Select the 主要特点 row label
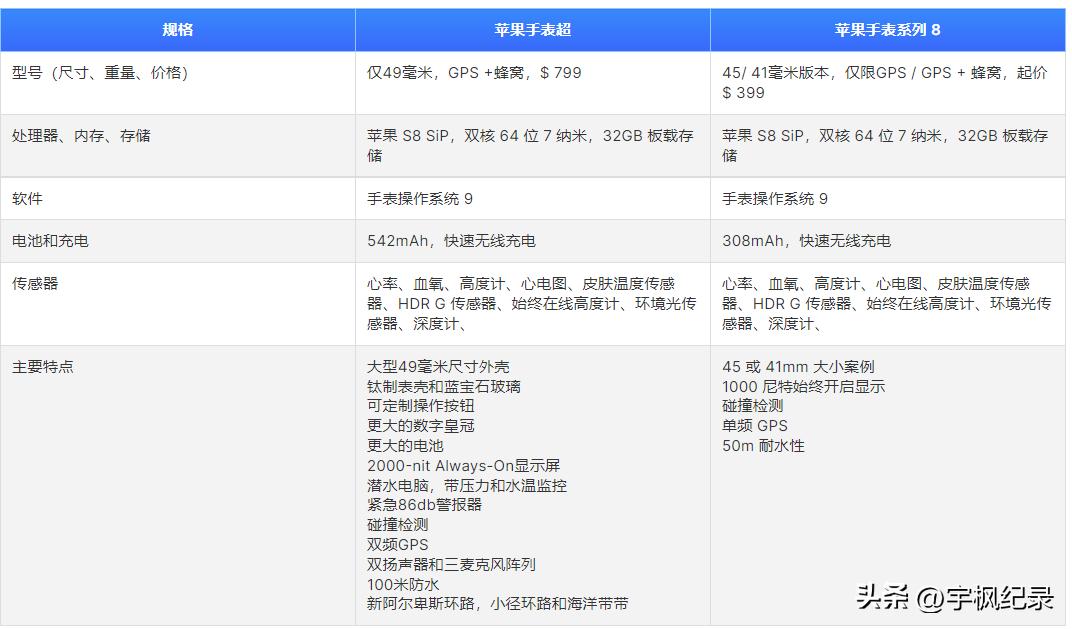The width and height of the screenshot is (1072, 629). click(x=42, y=366)
